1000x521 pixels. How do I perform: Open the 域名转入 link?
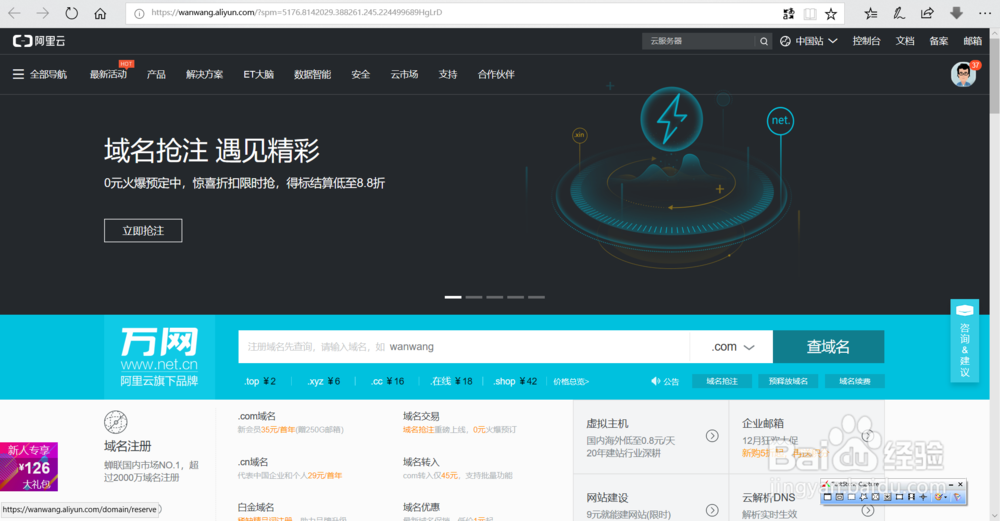click(x=422, y=462)
